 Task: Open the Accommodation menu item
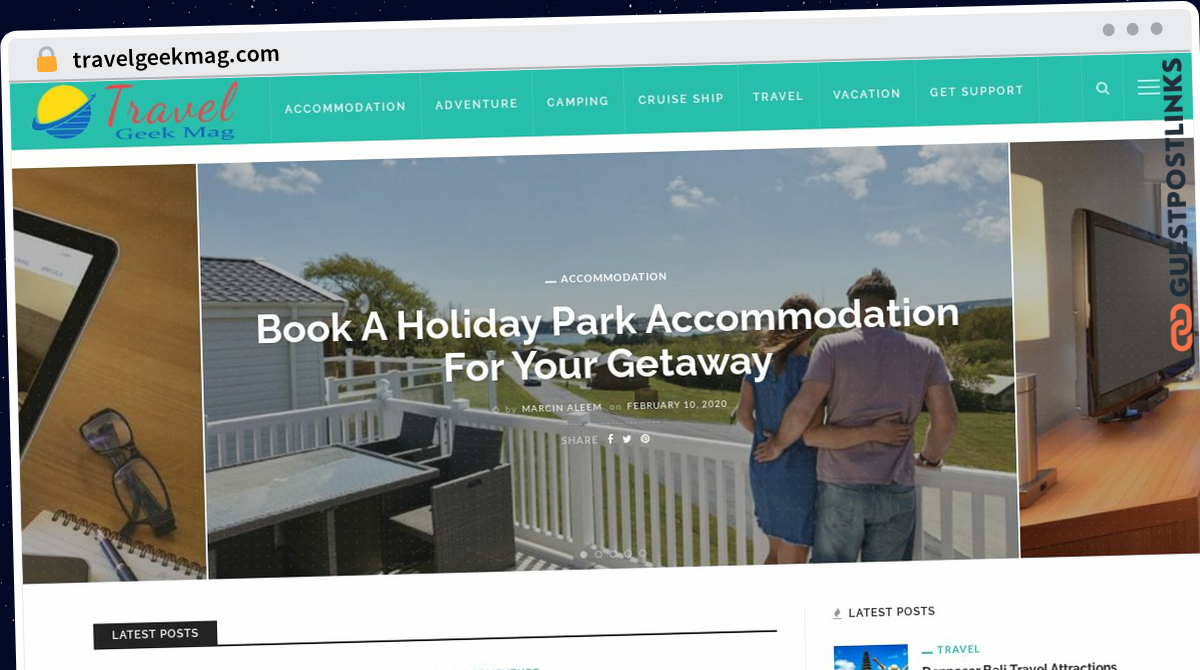pos(345,107)
